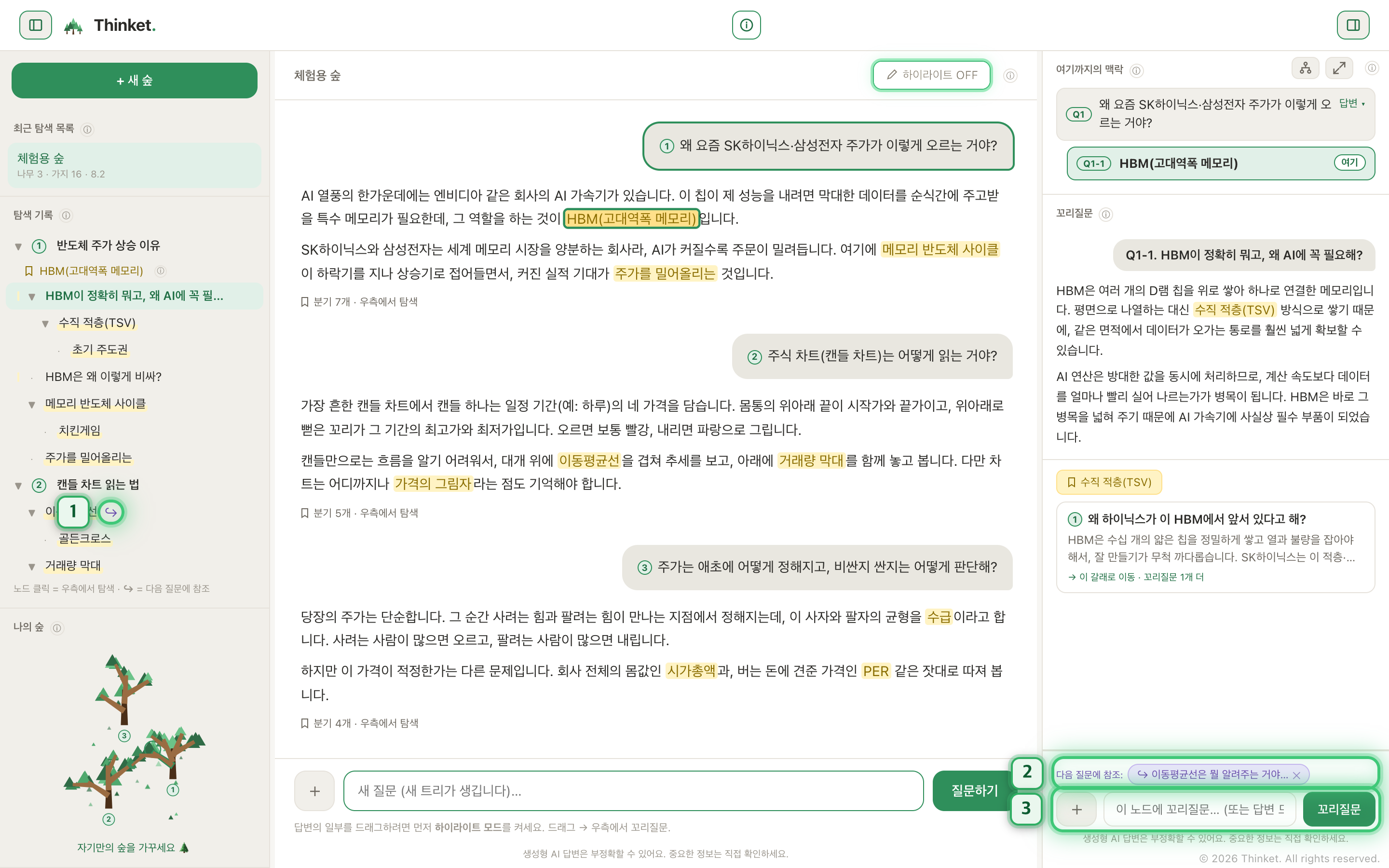Click info icon beside 꼬리질문 heading
This screenshot has height=868, width=1389.
click(1105, 215)
